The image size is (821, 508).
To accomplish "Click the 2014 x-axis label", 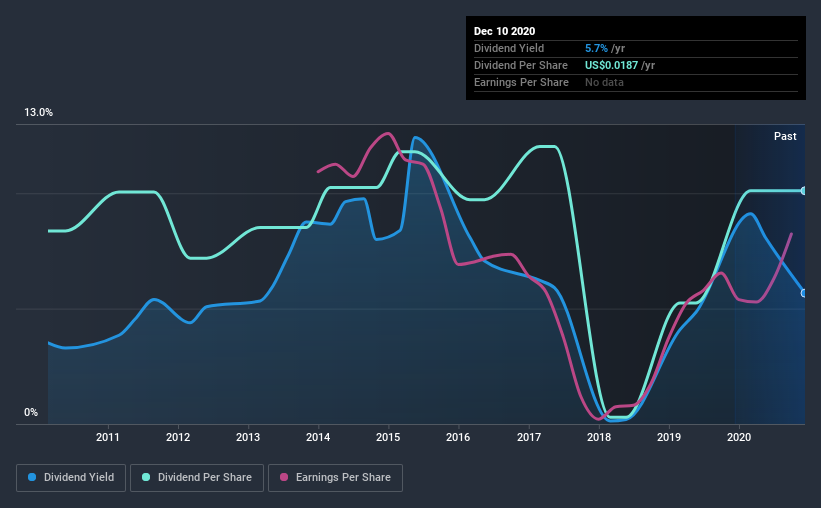I will 318,437.
